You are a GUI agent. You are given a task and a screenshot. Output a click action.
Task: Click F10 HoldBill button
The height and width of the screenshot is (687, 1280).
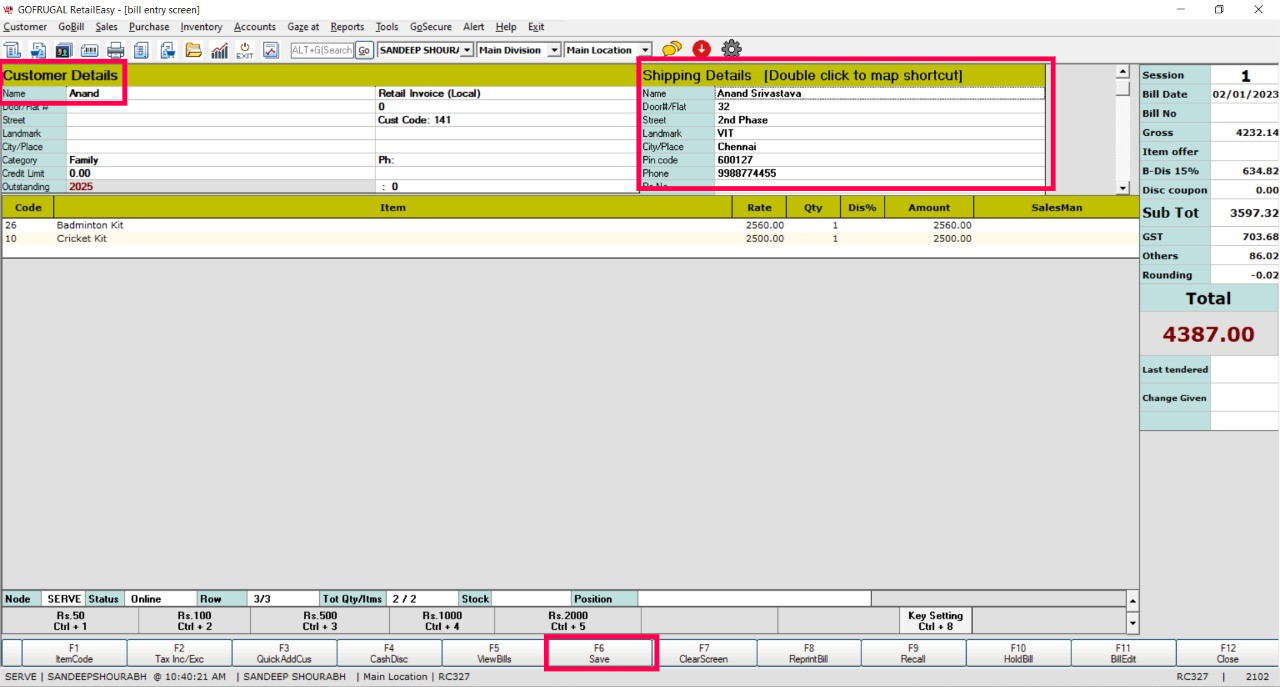[1018, 653]
